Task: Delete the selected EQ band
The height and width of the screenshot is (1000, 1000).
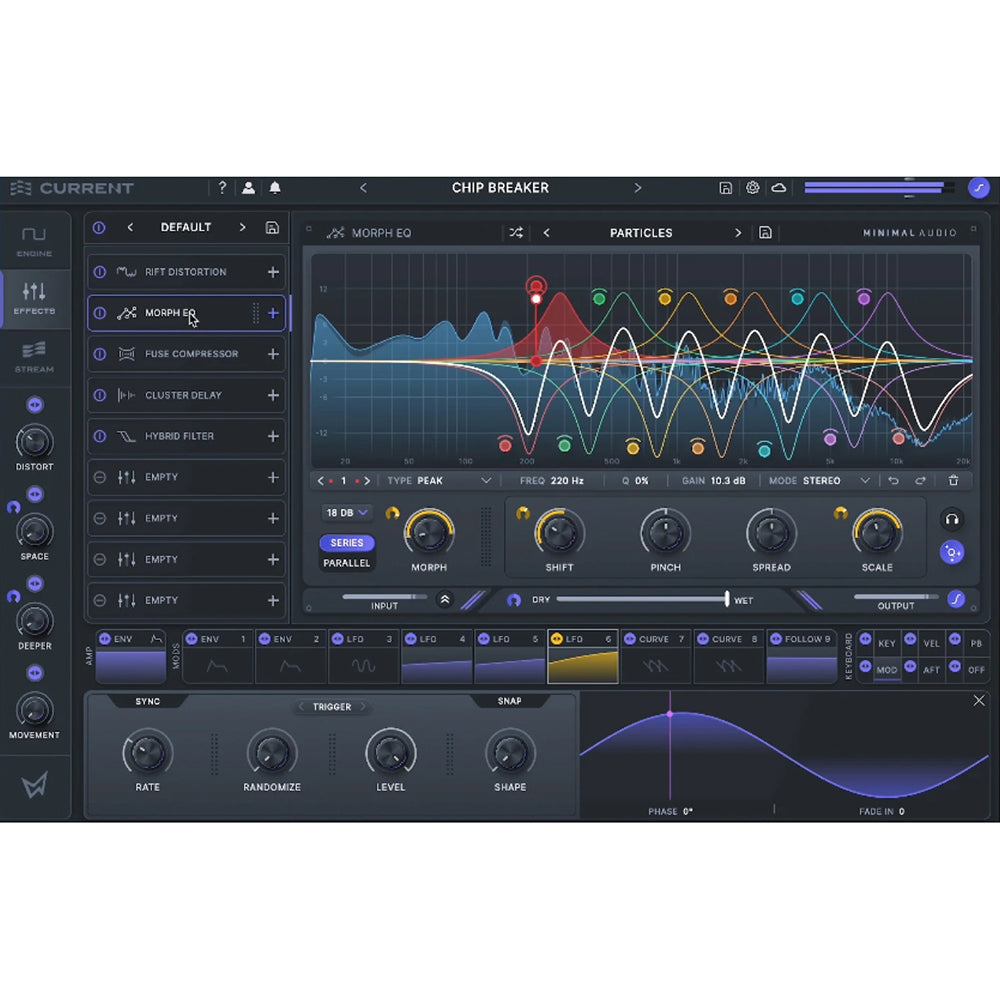Action: coord(953,480)
